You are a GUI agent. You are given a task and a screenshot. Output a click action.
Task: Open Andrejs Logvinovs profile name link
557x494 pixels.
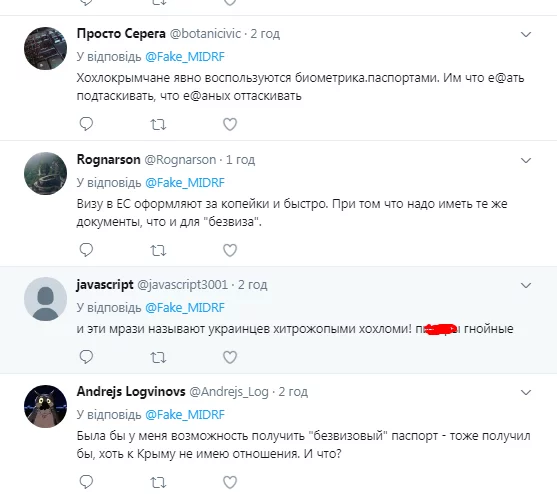131,391
